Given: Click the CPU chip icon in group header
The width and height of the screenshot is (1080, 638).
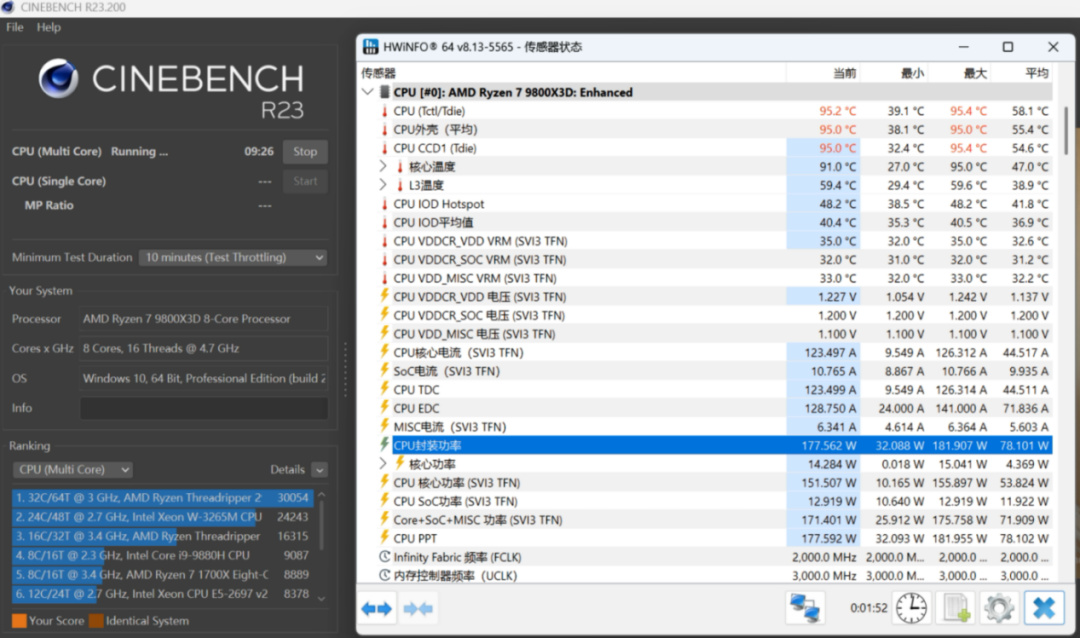Looking at the screenshot, I should coord(385,92).
